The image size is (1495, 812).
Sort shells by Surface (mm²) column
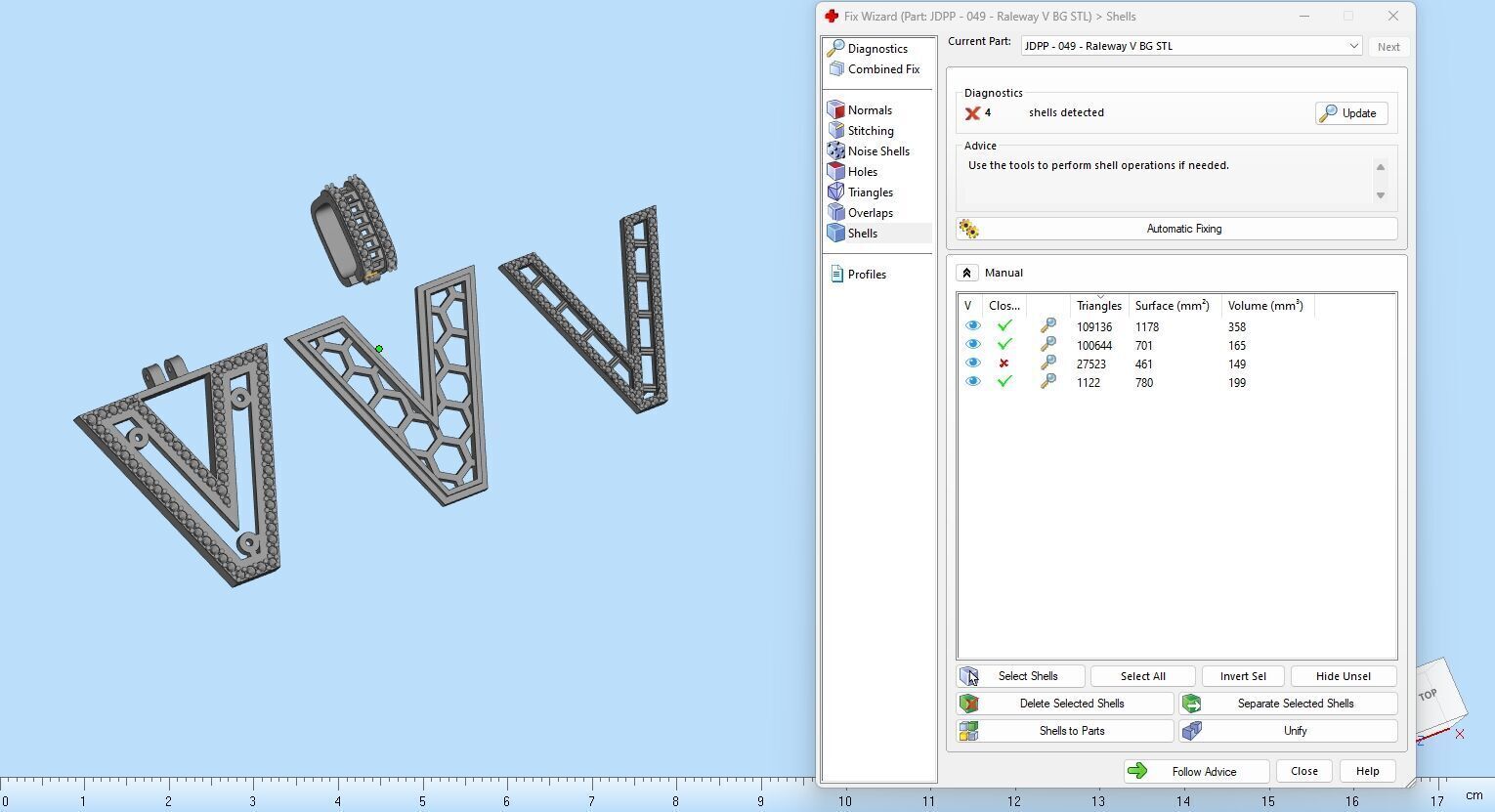(x=1172, y=306)
